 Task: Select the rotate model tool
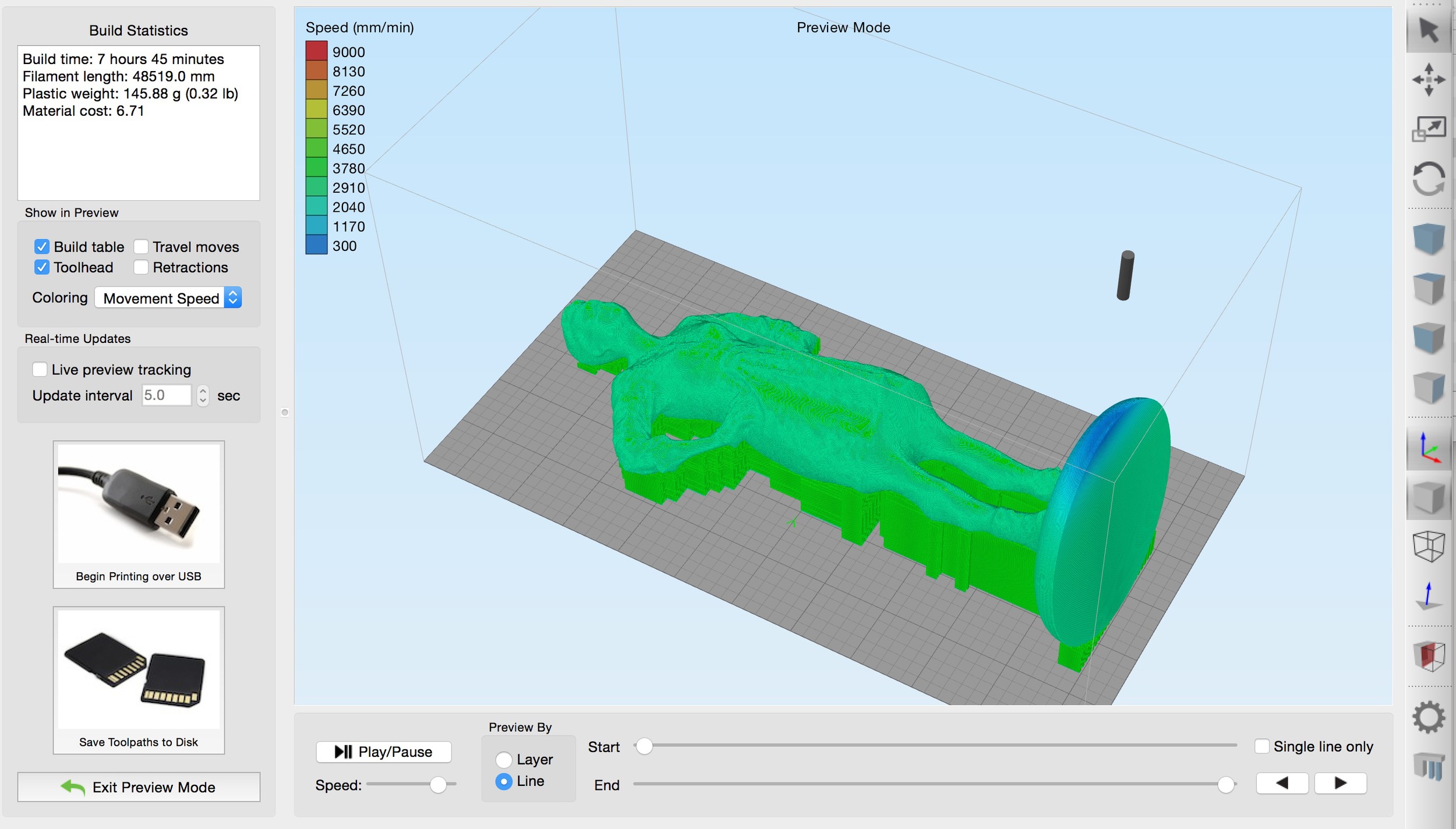point(1429,179)
